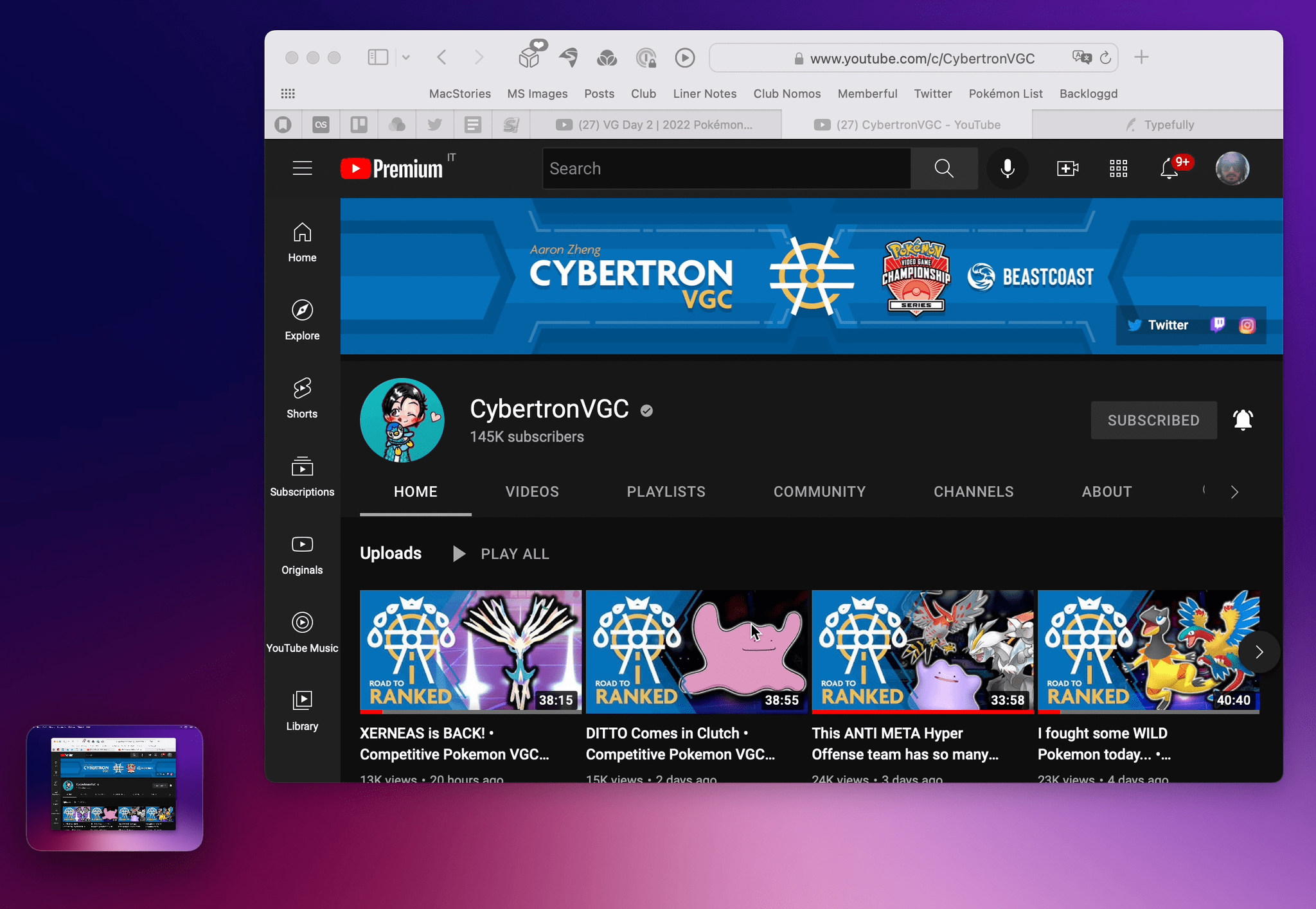Open the Create video plus icon
Viewport: 1316px width, 909px height.
click(1067, 167)
